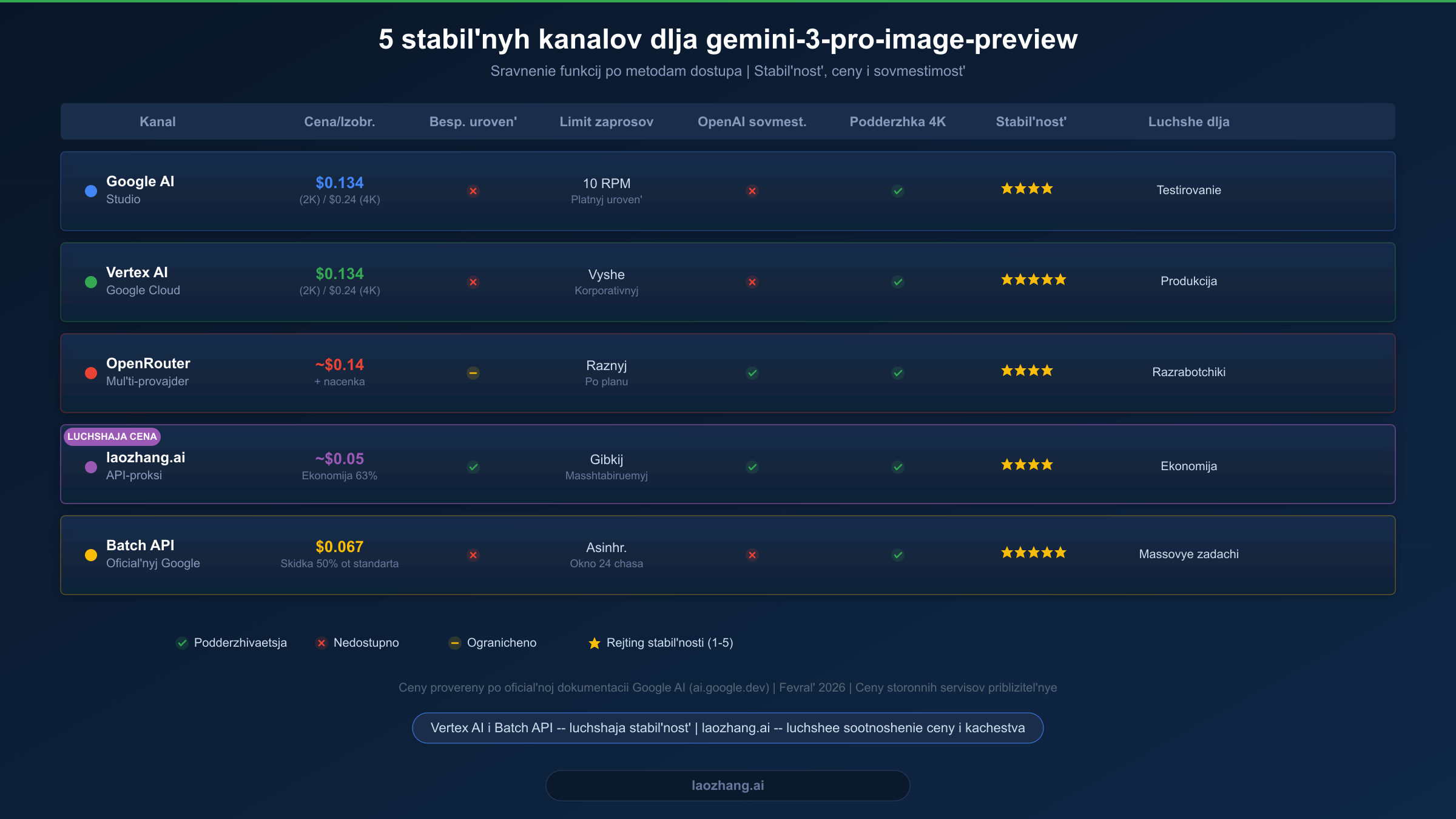Click the laozhang.ai button at the bottom
This screenshot has height=819, width=1456.
coord(728,785)
